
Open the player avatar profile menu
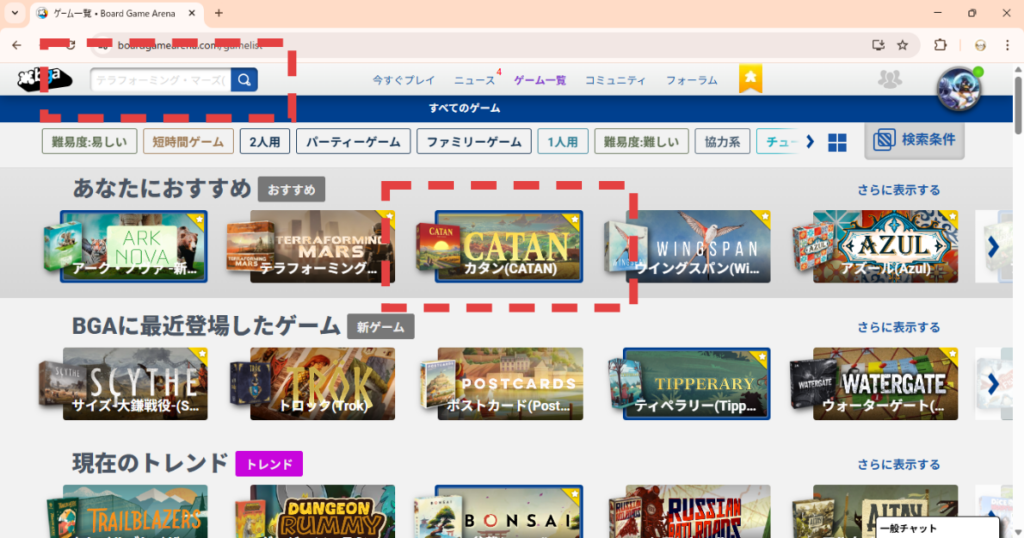[x=959, y=88]
